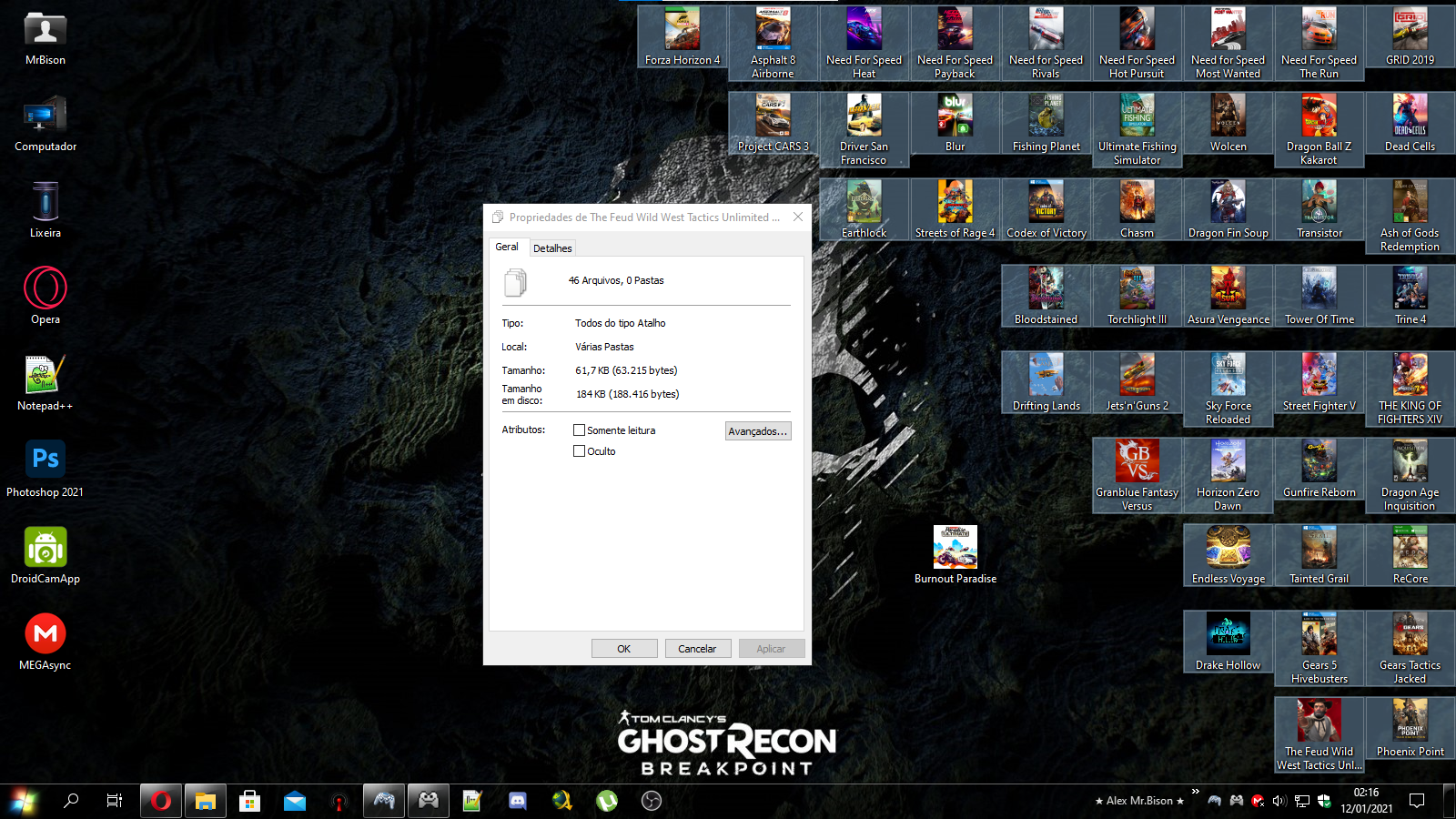
Task: Click the Trine 4 shortcut
Action: [x=1410, y=297]
